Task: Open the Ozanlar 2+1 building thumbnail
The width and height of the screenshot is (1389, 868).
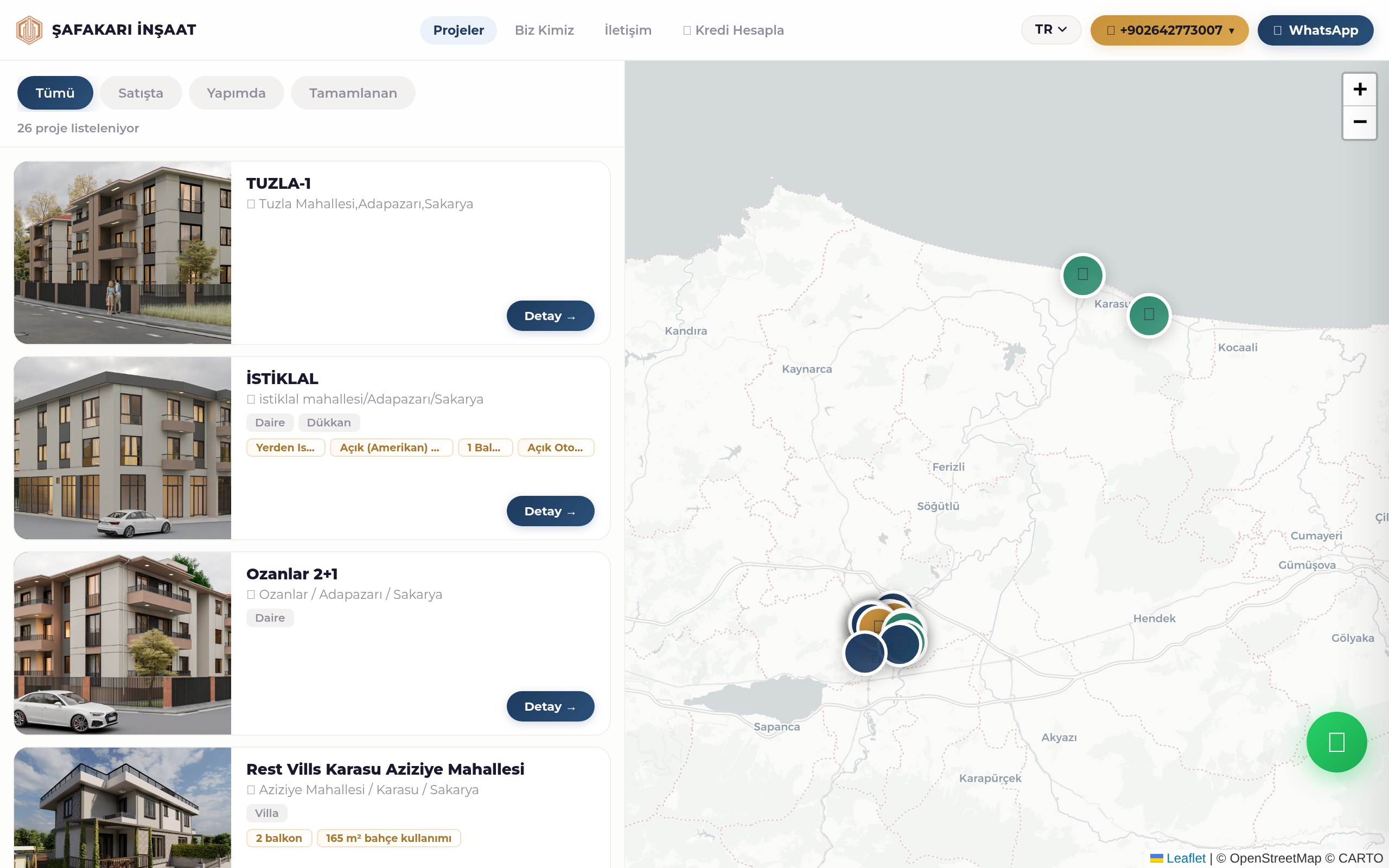Action: pos(123,643)
